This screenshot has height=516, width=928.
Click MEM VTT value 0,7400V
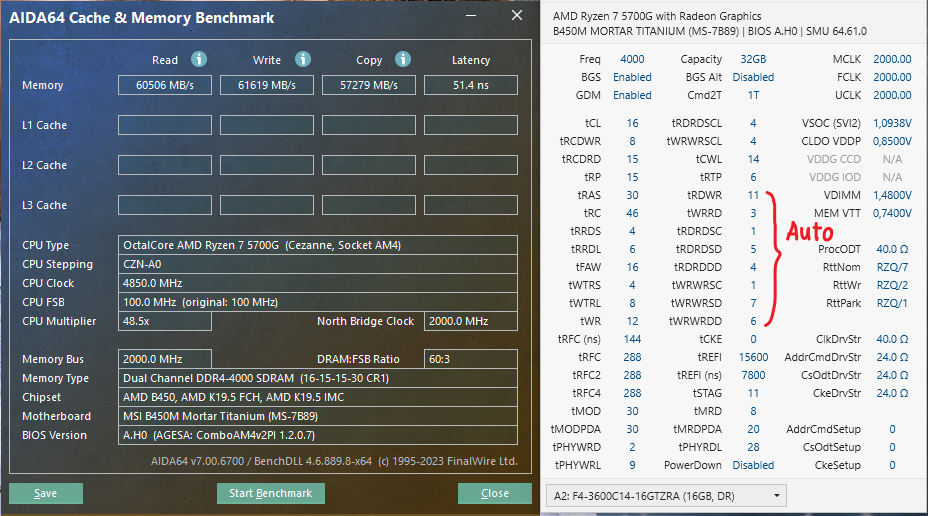coord(892,213)
